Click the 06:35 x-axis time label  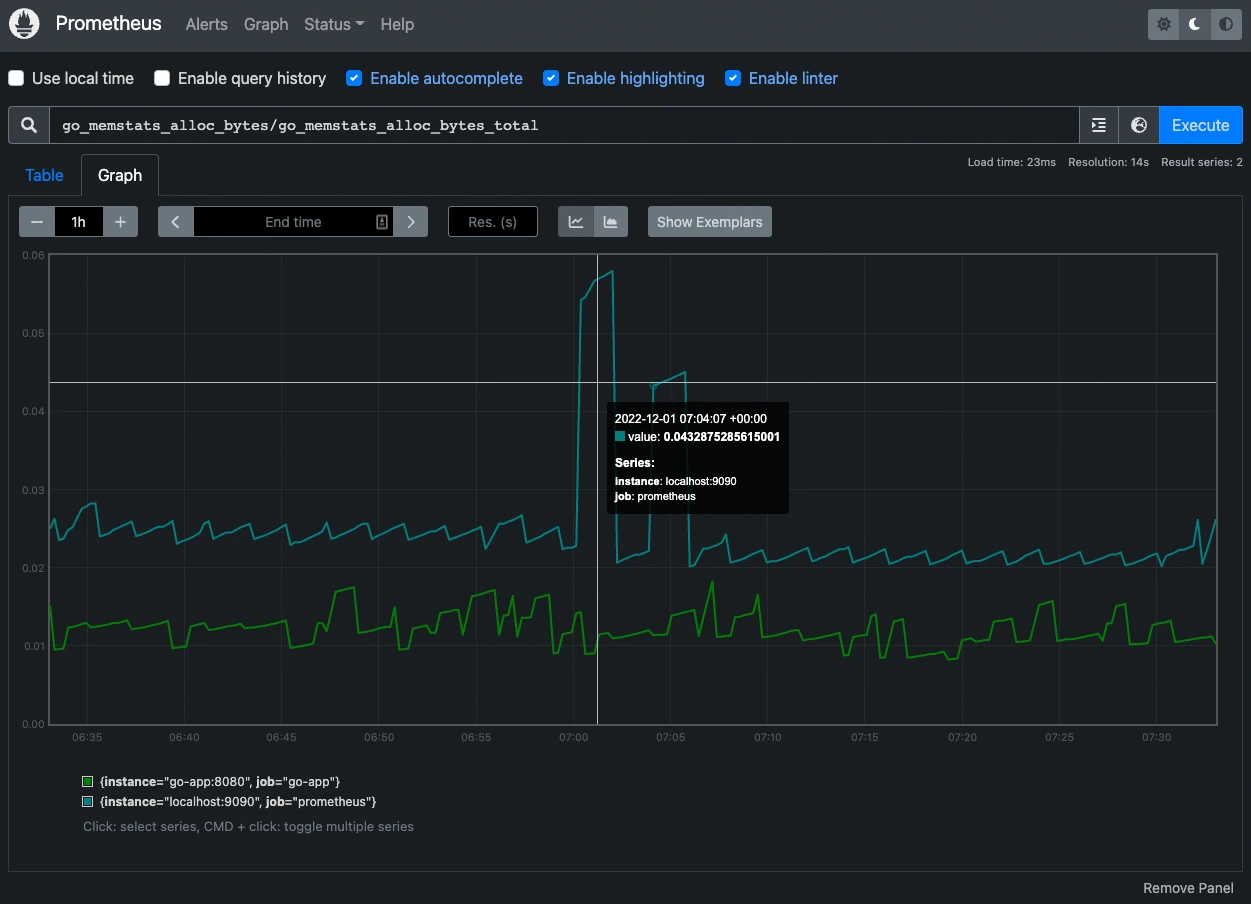pos(87,737)
